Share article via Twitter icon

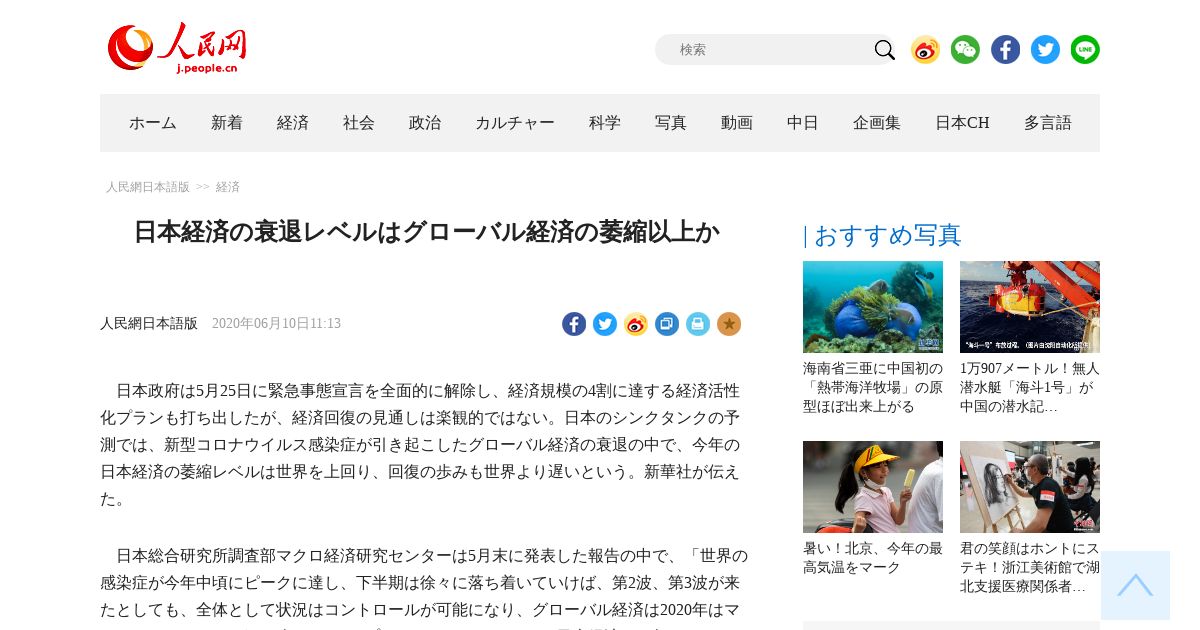[x=605, y=324]
